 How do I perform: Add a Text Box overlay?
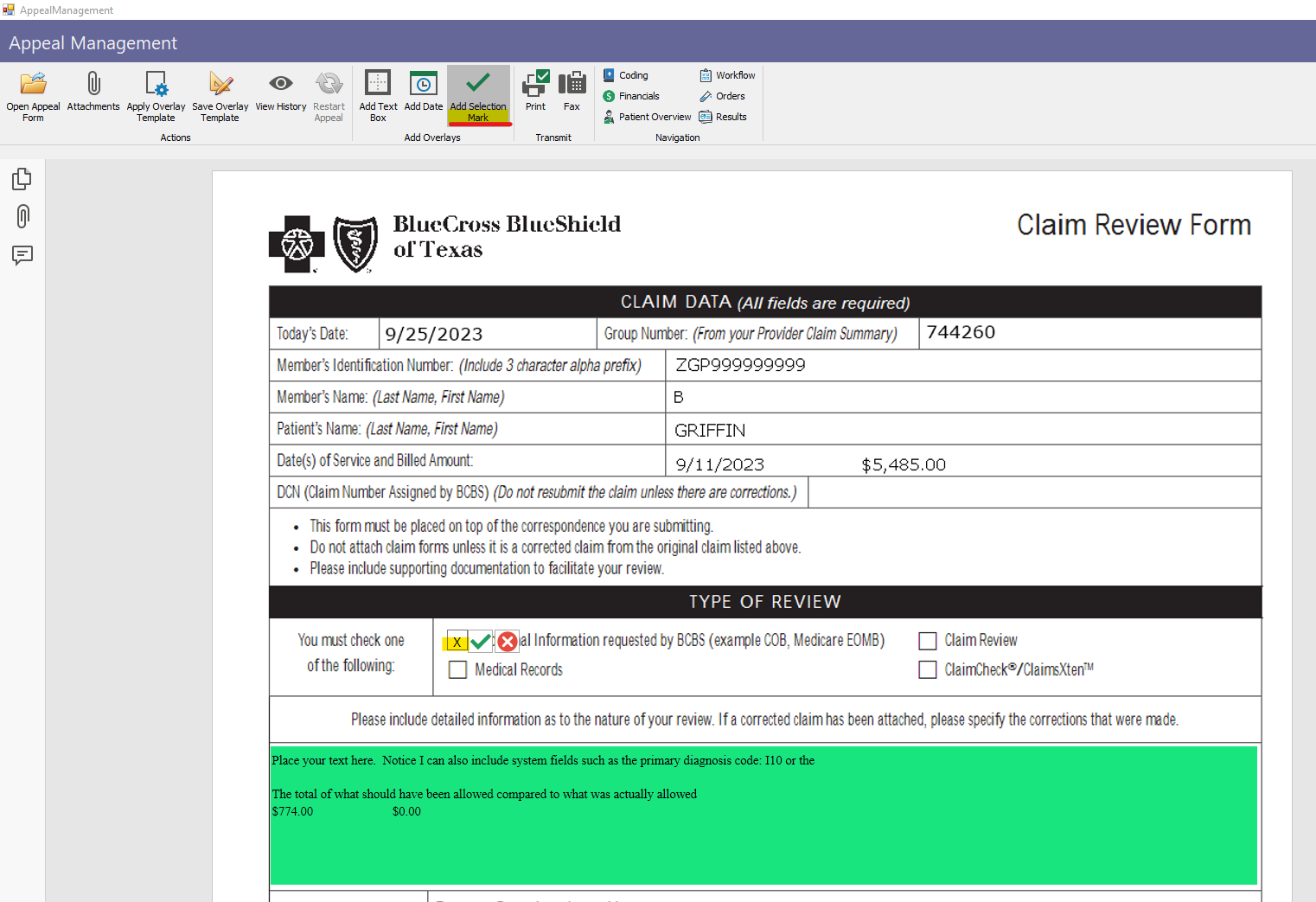coord(378,96)
